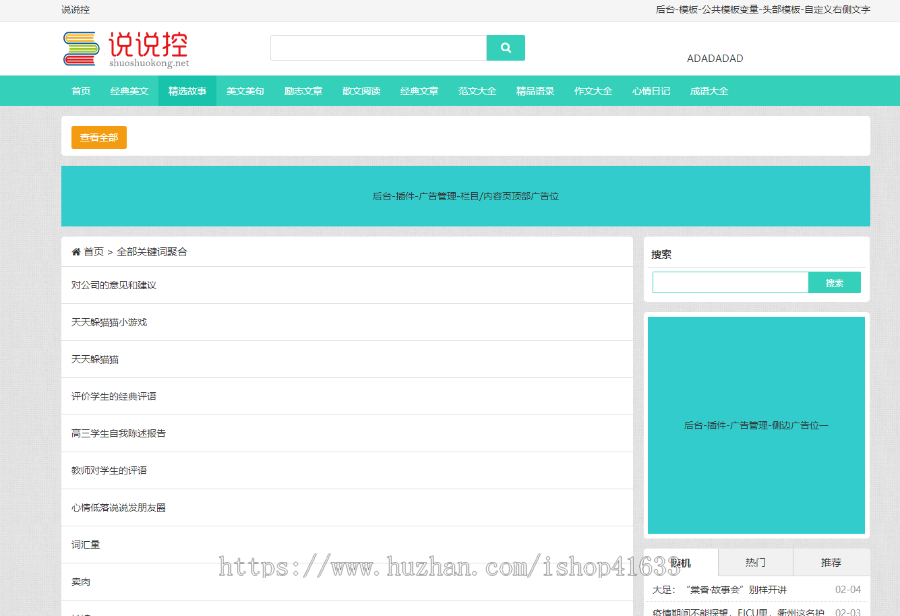
Task: Switch to the 推荐 tab
Action: (831, 563)
